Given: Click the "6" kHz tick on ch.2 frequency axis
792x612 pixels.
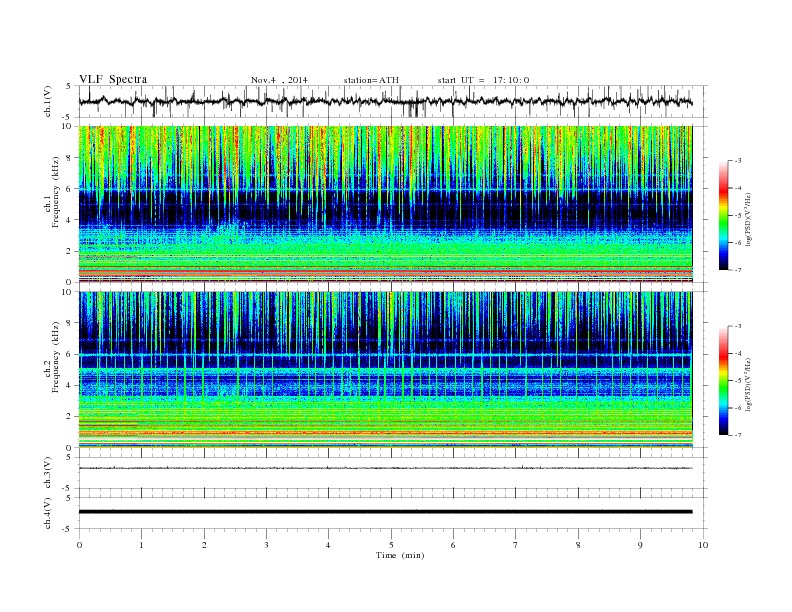Looking at the screenshot, I should coord(69,354).
